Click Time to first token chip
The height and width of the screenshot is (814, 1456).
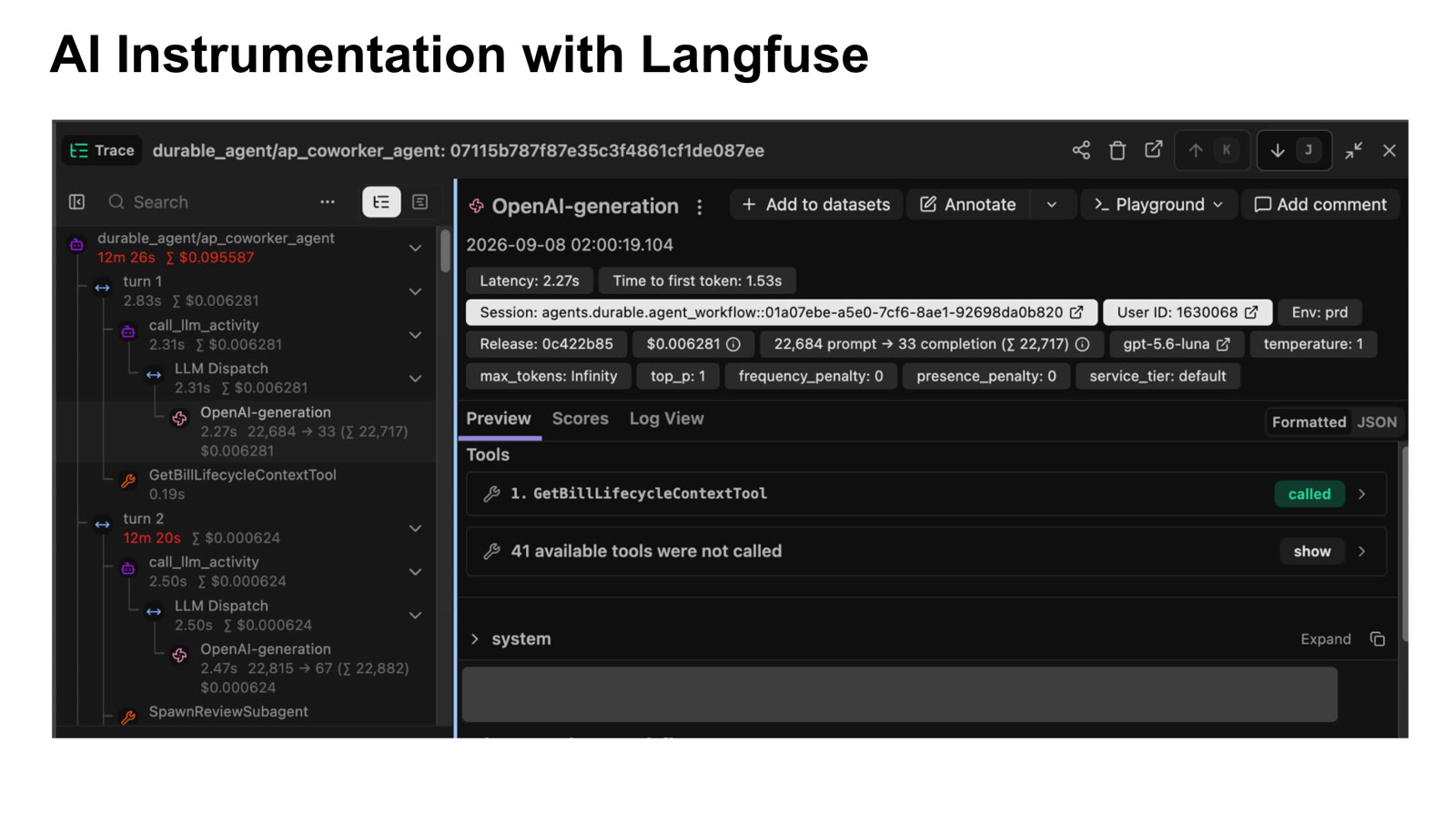click(x=697, y=280)
